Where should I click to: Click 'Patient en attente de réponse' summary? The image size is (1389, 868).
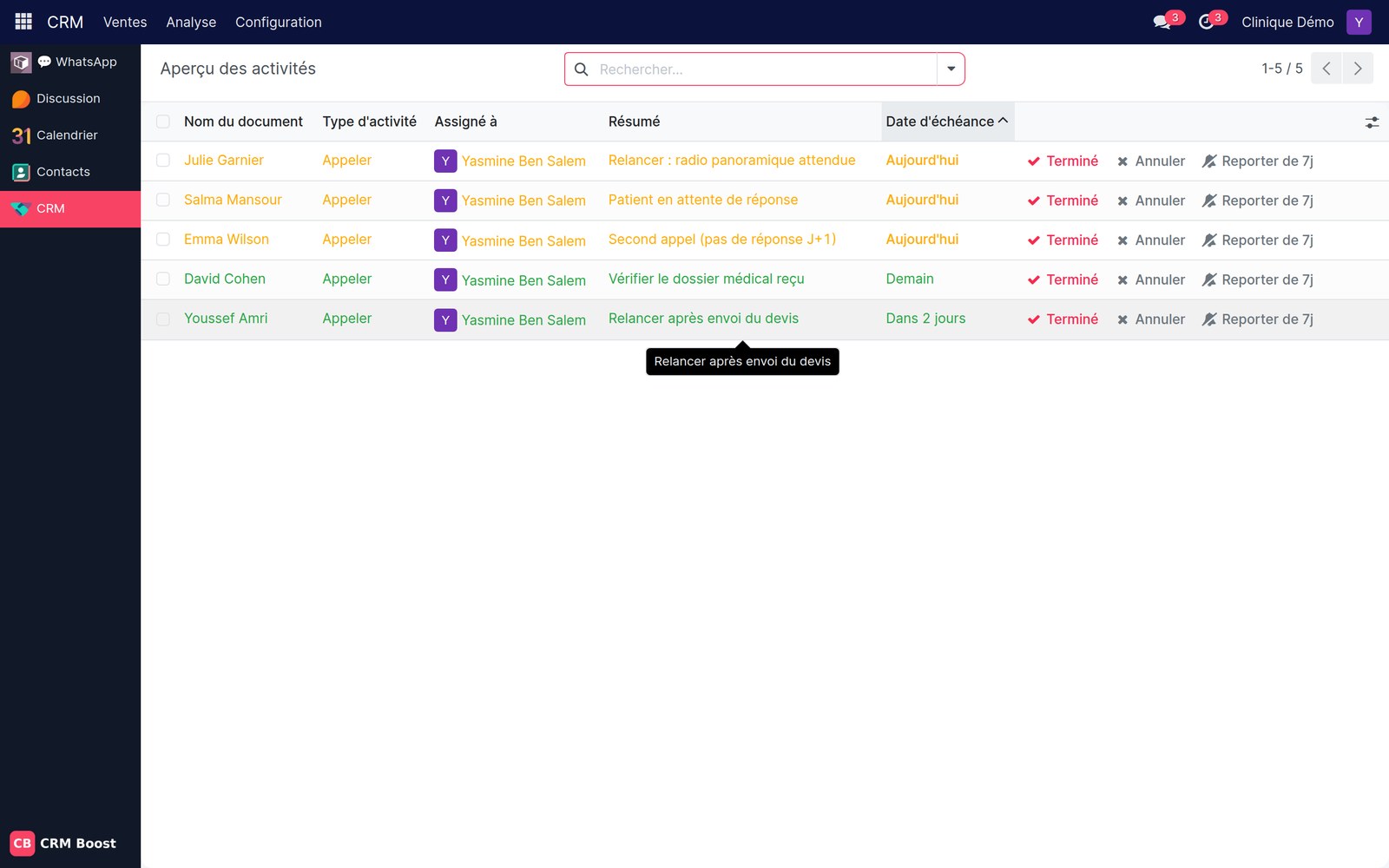703,200
